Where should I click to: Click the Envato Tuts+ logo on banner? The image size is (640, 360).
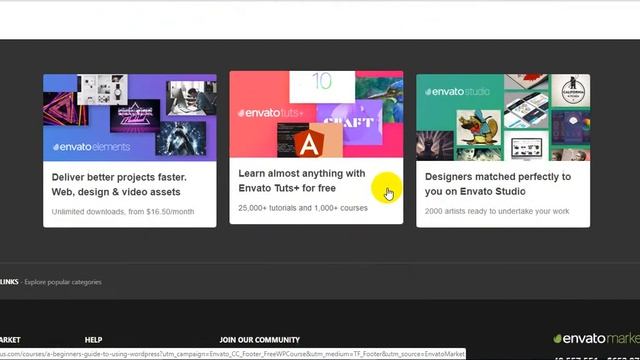tap(271, 113)
